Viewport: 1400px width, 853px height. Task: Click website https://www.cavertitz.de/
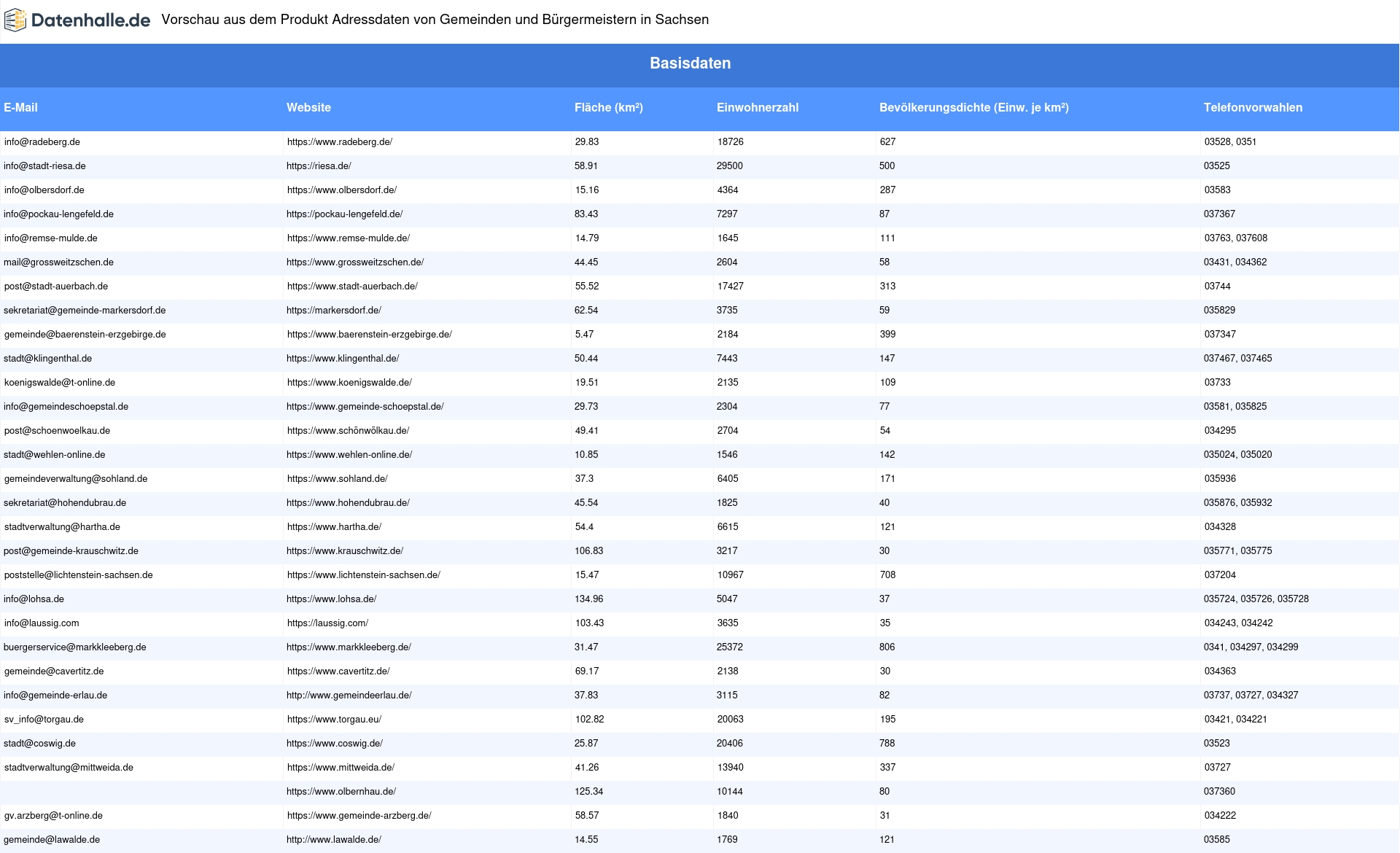(x=338, y=671)
